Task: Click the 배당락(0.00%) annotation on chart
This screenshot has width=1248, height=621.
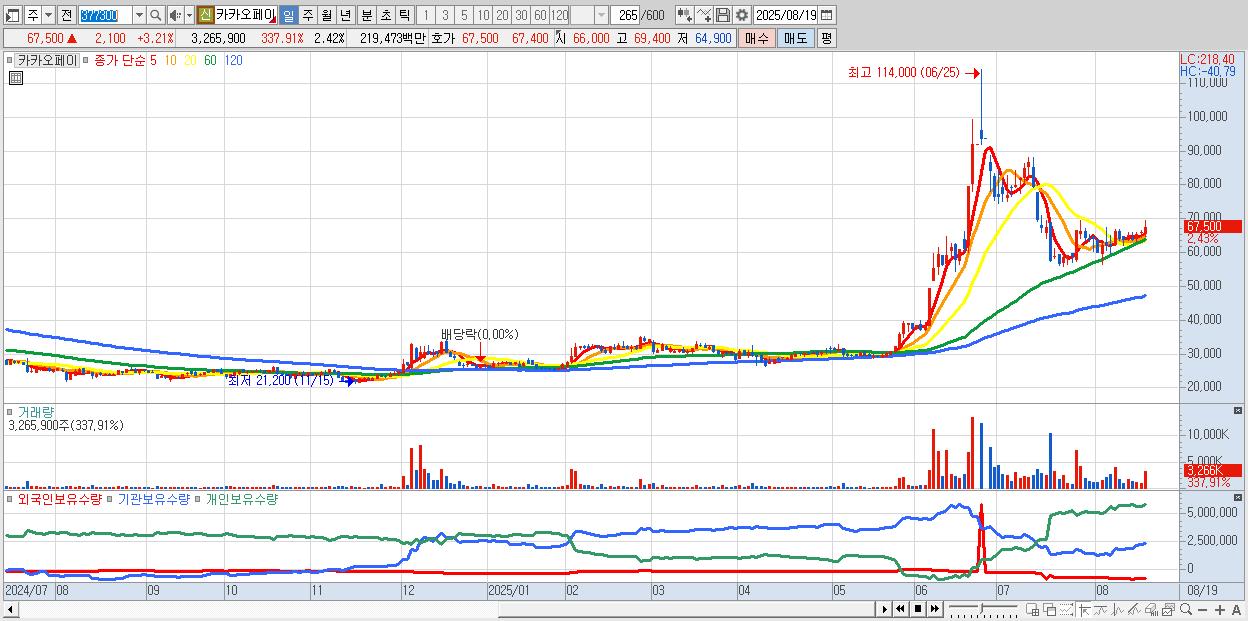Action: (x=480, y=334)
